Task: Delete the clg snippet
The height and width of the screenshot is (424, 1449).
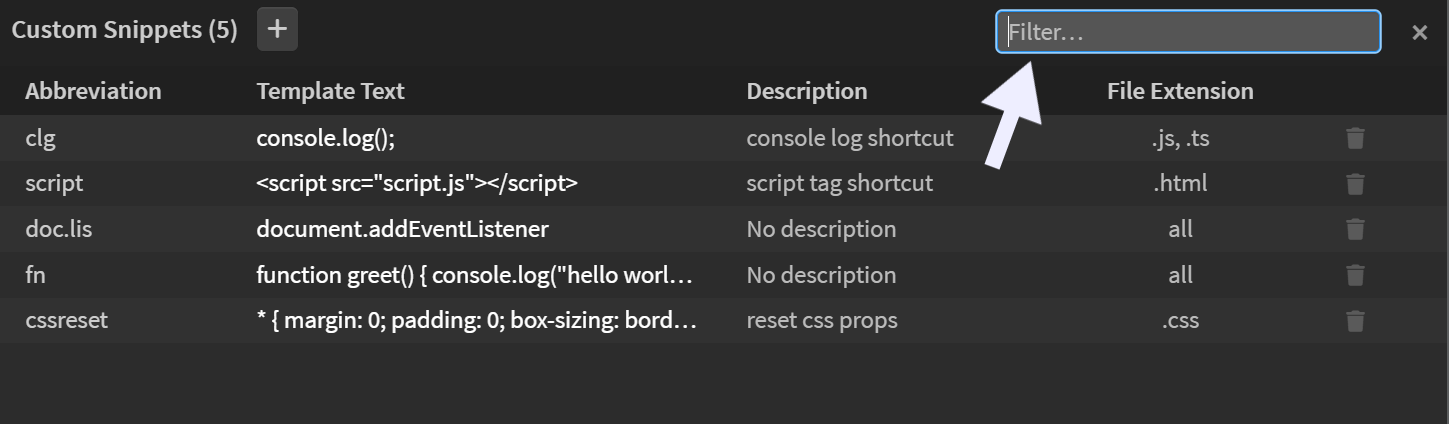Action: (x=1355, y=138)
